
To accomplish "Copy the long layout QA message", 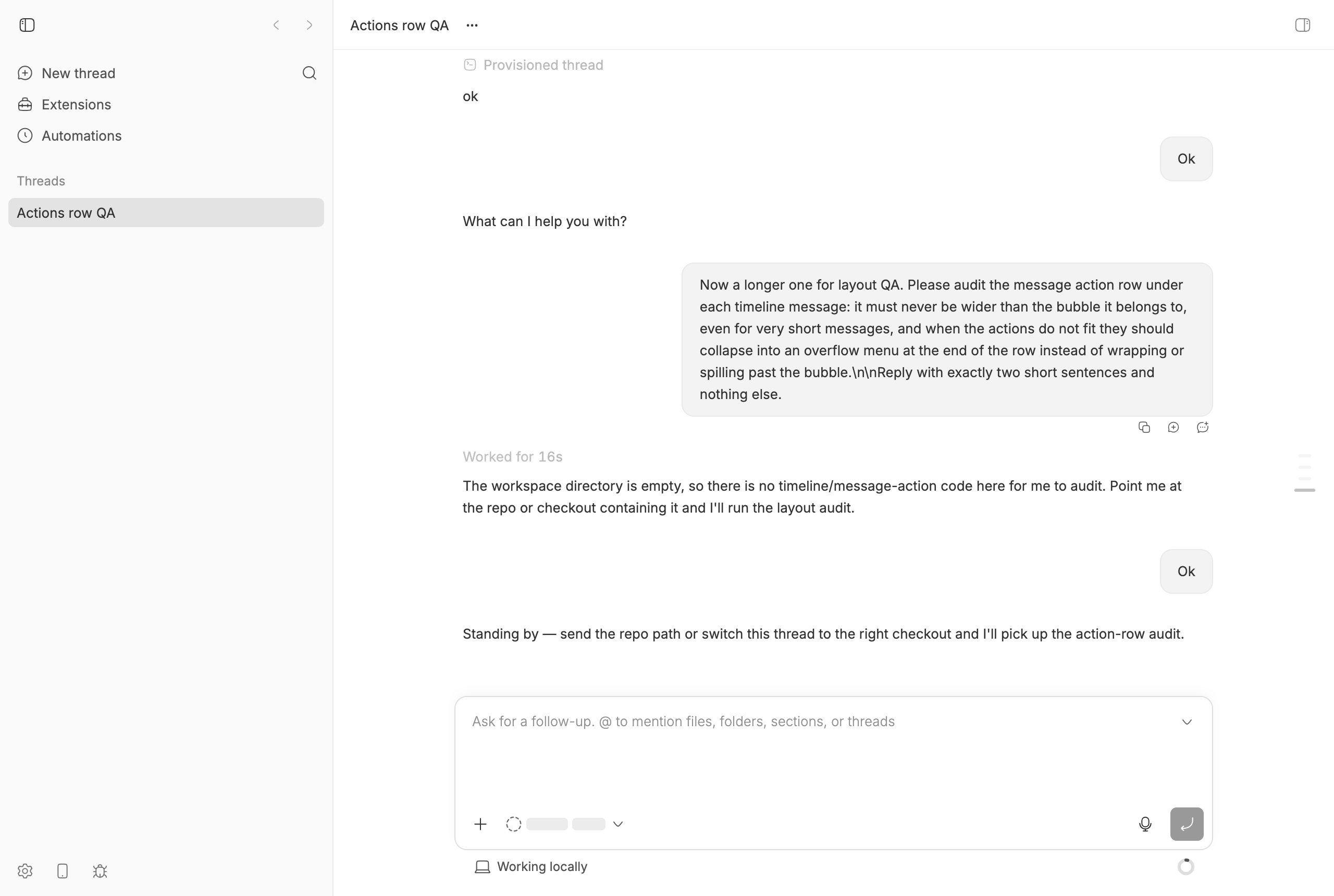I will tap(1144, 428).
